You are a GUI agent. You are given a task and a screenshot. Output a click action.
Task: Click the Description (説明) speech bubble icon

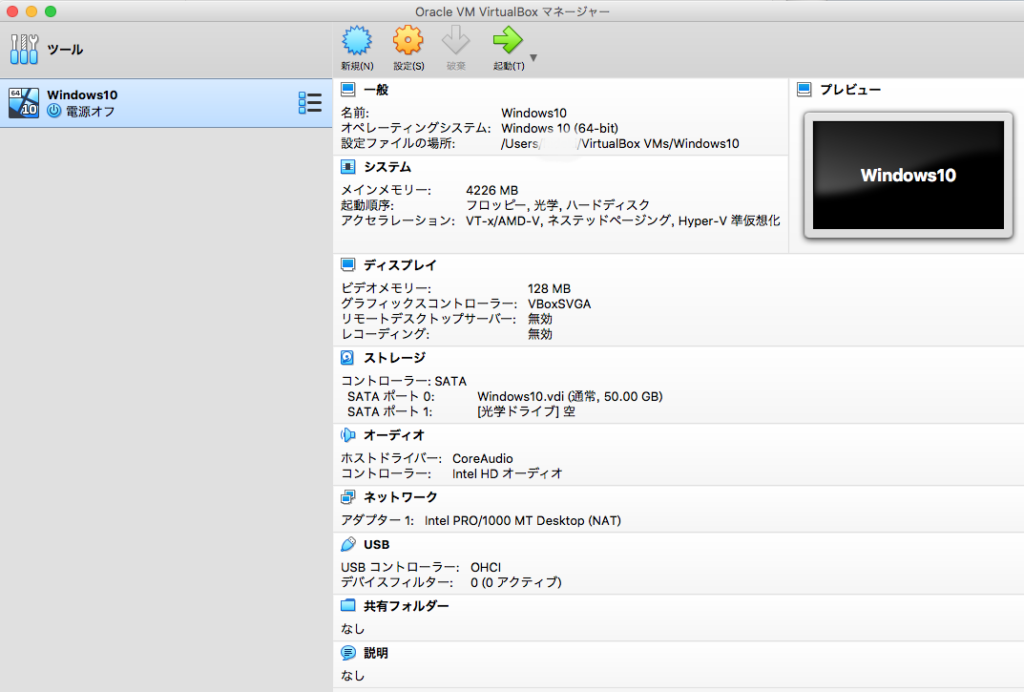pyautogui.click(x=348, y=653)
